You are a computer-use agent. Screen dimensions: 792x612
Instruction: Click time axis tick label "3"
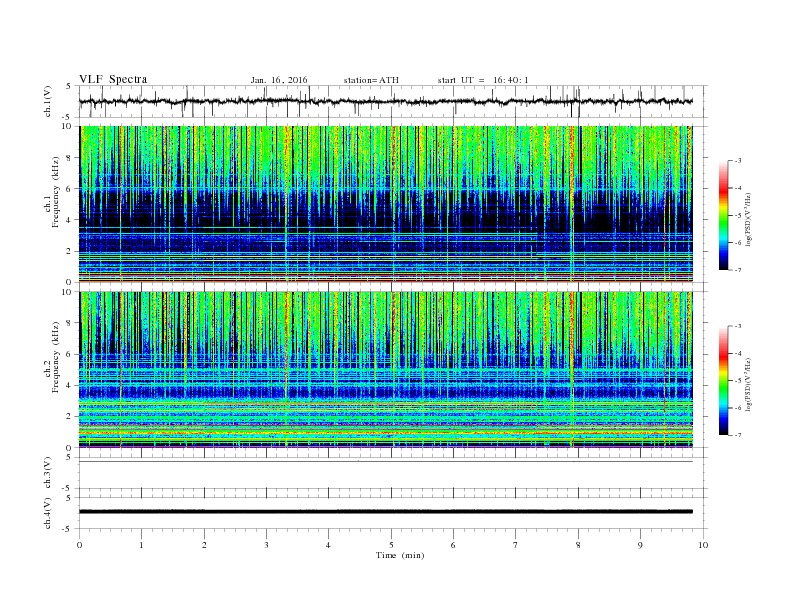point(266,545)
